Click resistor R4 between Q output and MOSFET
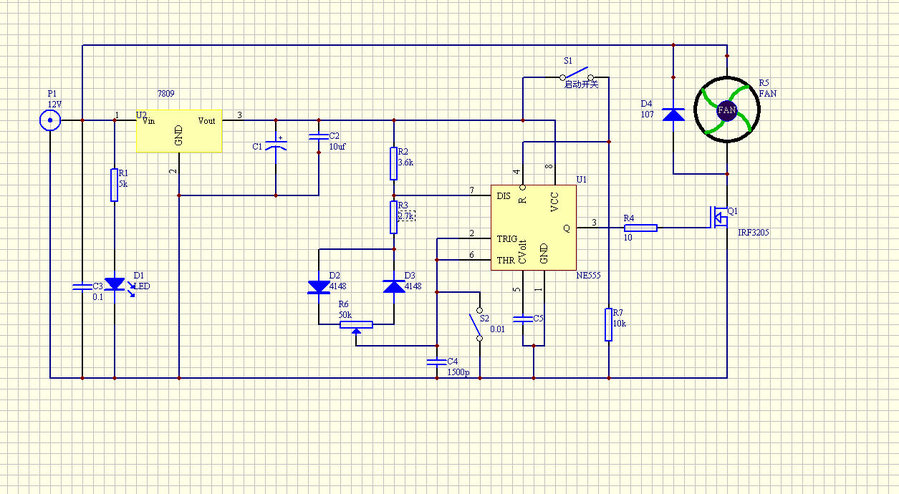 (x=640, y=228)
